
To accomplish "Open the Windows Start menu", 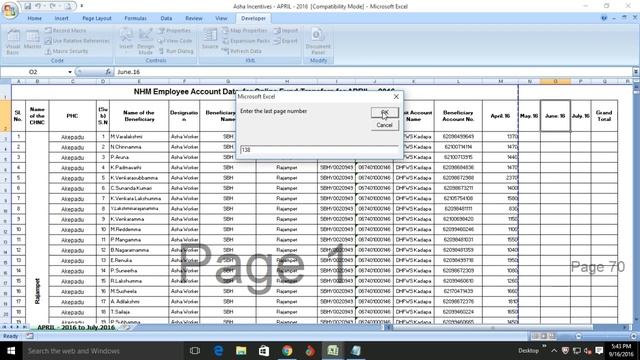I will [11, 351].
